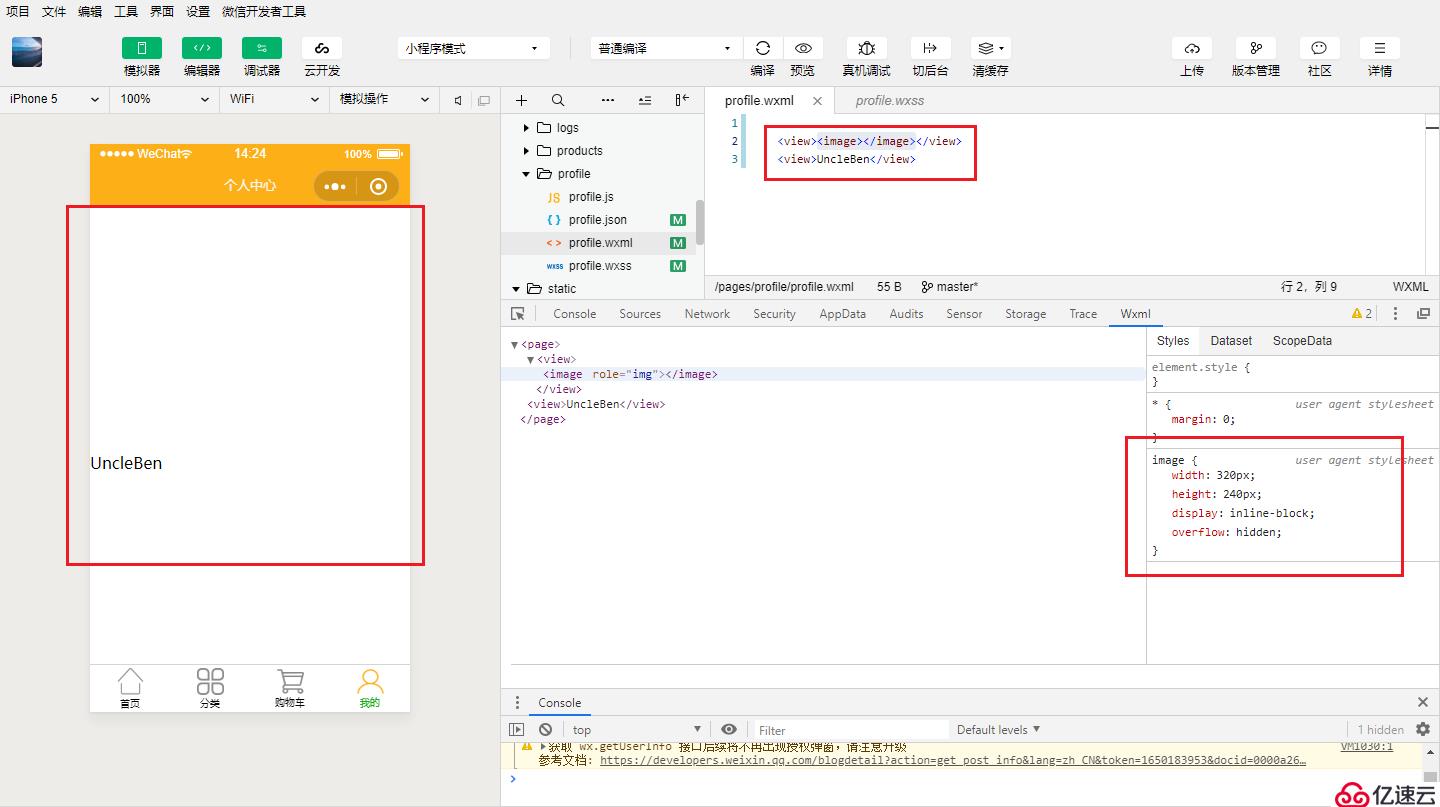
Task: Open the 工具 menu
Action: point(126,12)
